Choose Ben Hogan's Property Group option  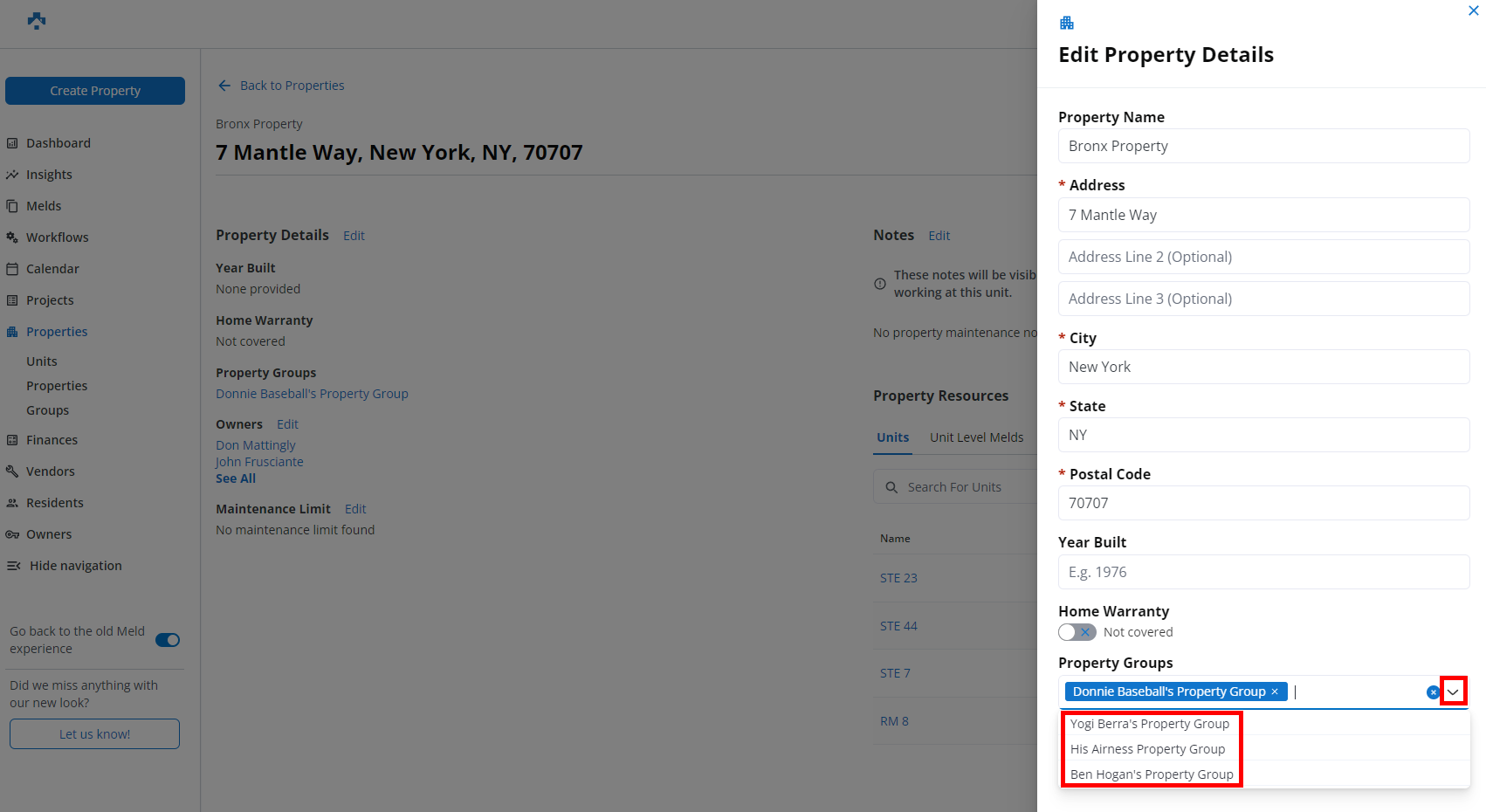tap(1151, 774)
